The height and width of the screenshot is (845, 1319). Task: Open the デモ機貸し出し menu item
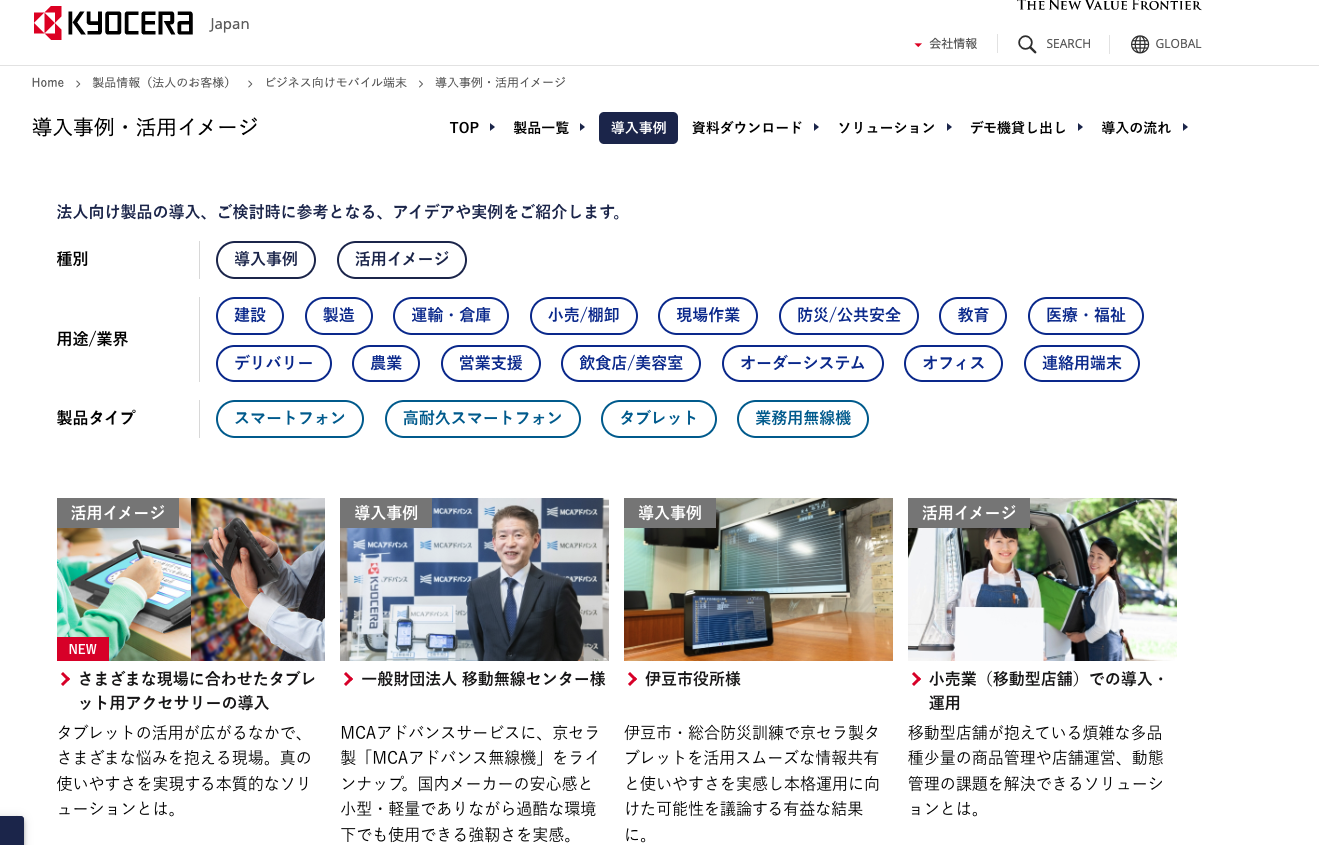[x=1017, y=128]
